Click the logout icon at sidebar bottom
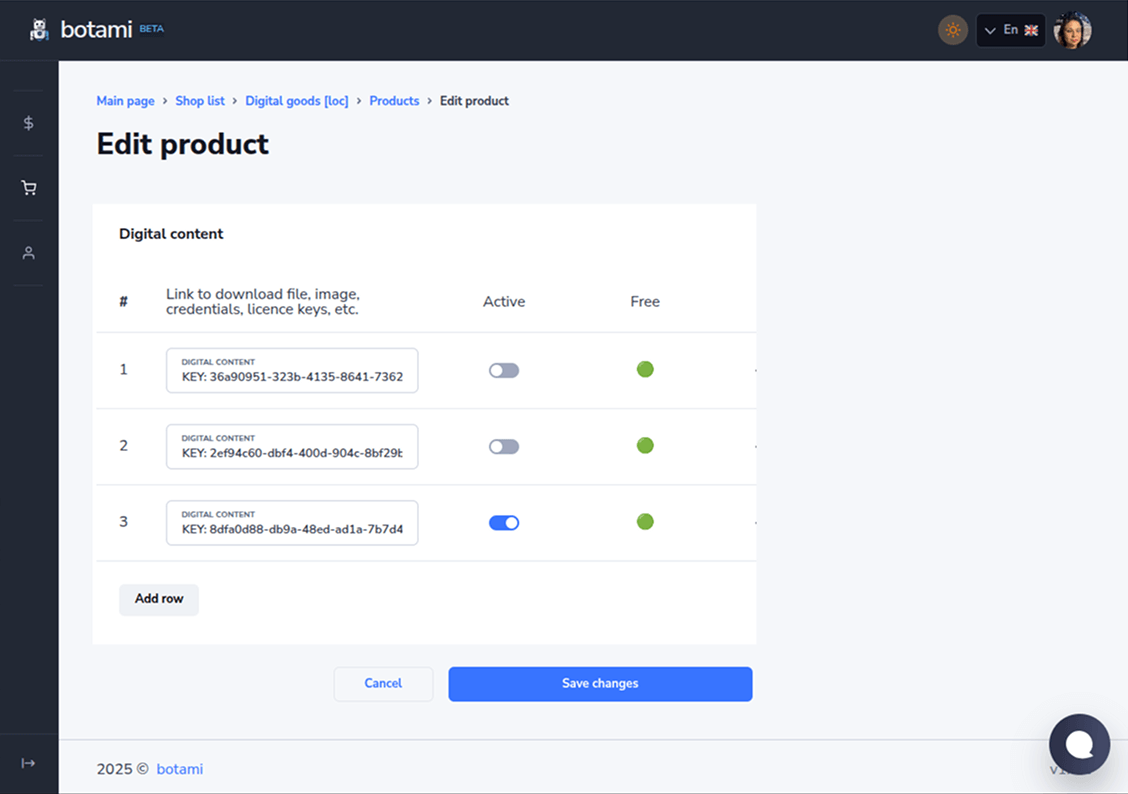This screenshot has width=1128, height=794. pyautogui.click(x=28, y=762)
